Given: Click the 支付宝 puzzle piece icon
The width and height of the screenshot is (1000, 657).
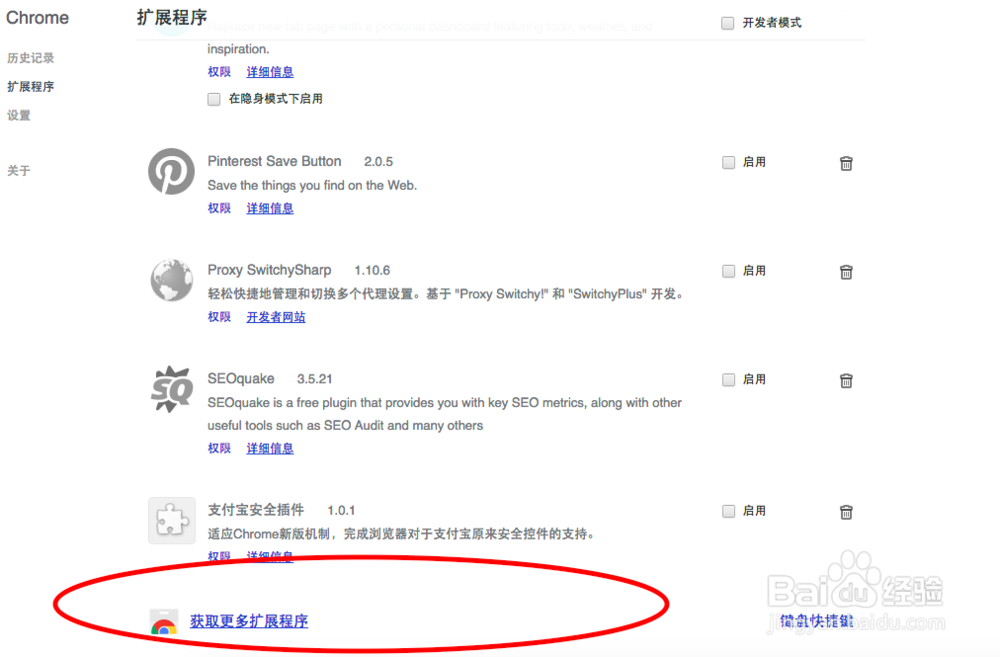Looking at the screenshot, I should [172, 520].
